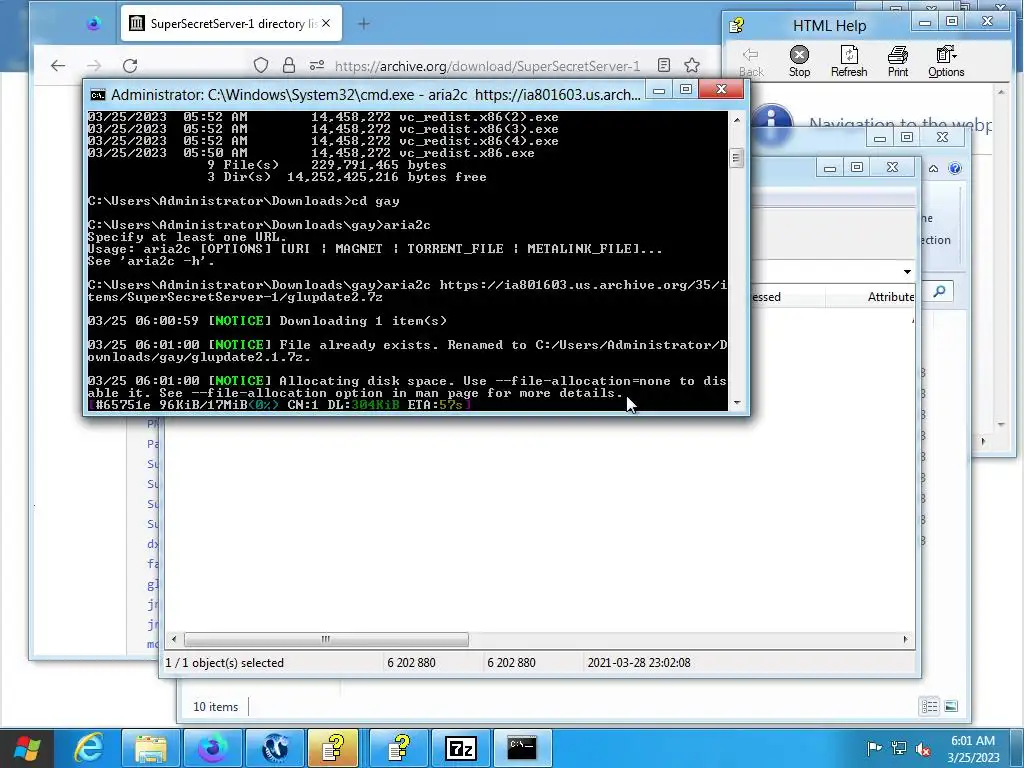Click the cmd window vertical scrollbar thumb
Viewport: 1024px width, 768px height.
click(737, 157)
